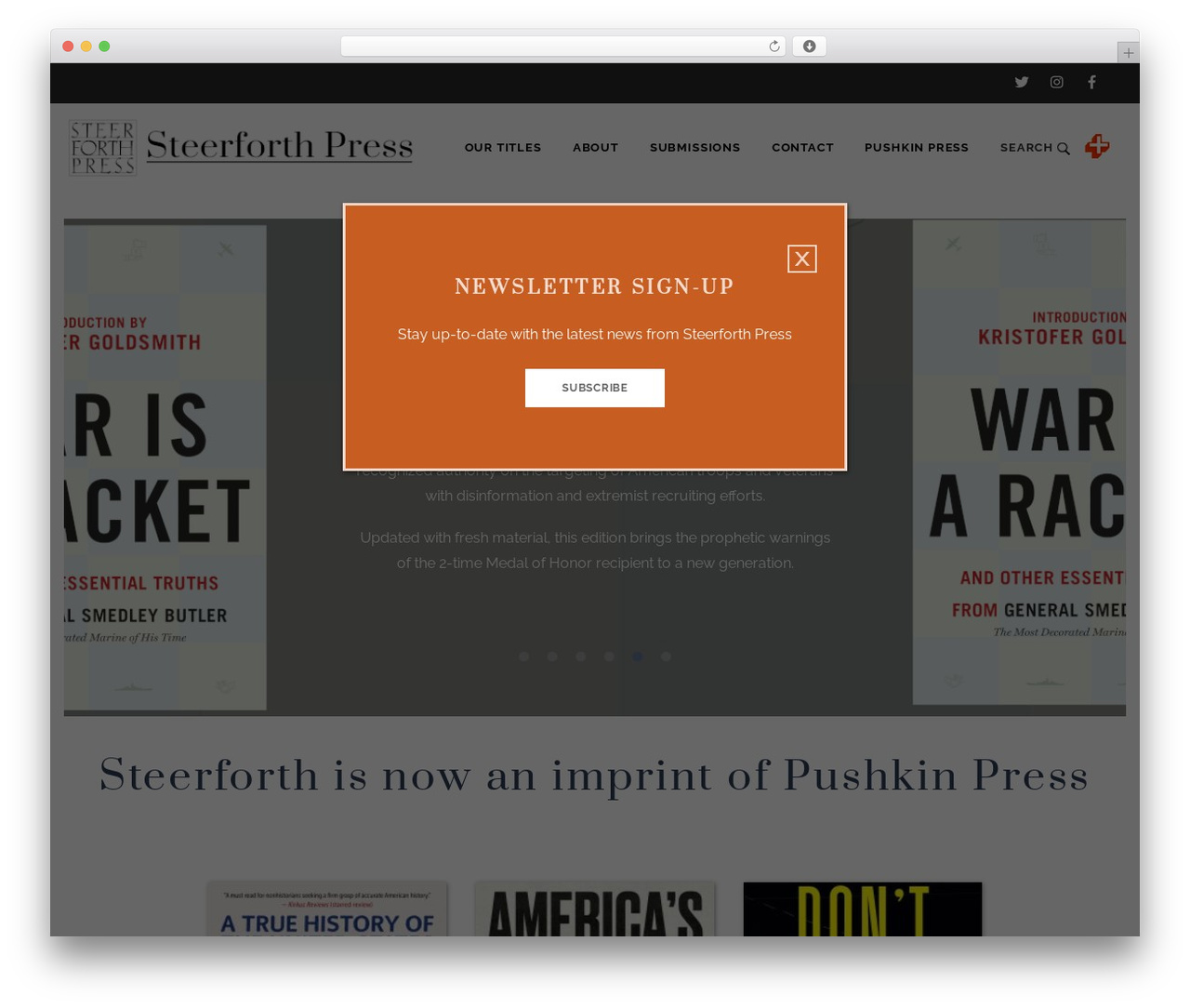
Task: Open the A True History book cover
Action: 327,909
